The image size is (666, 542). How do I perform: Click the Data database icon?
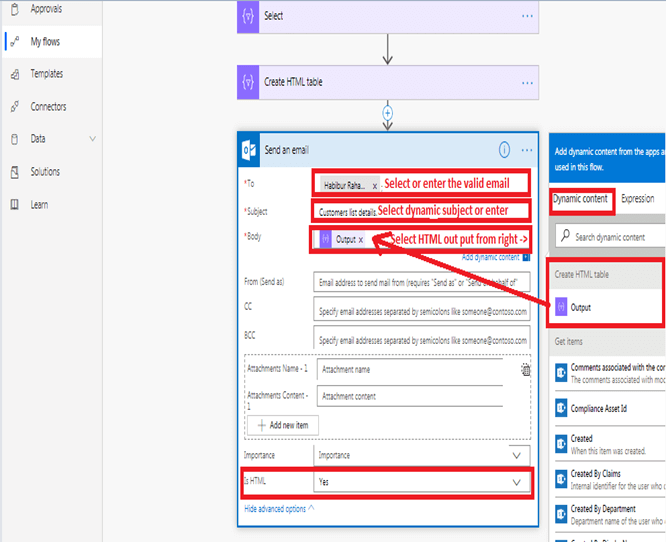14,139
